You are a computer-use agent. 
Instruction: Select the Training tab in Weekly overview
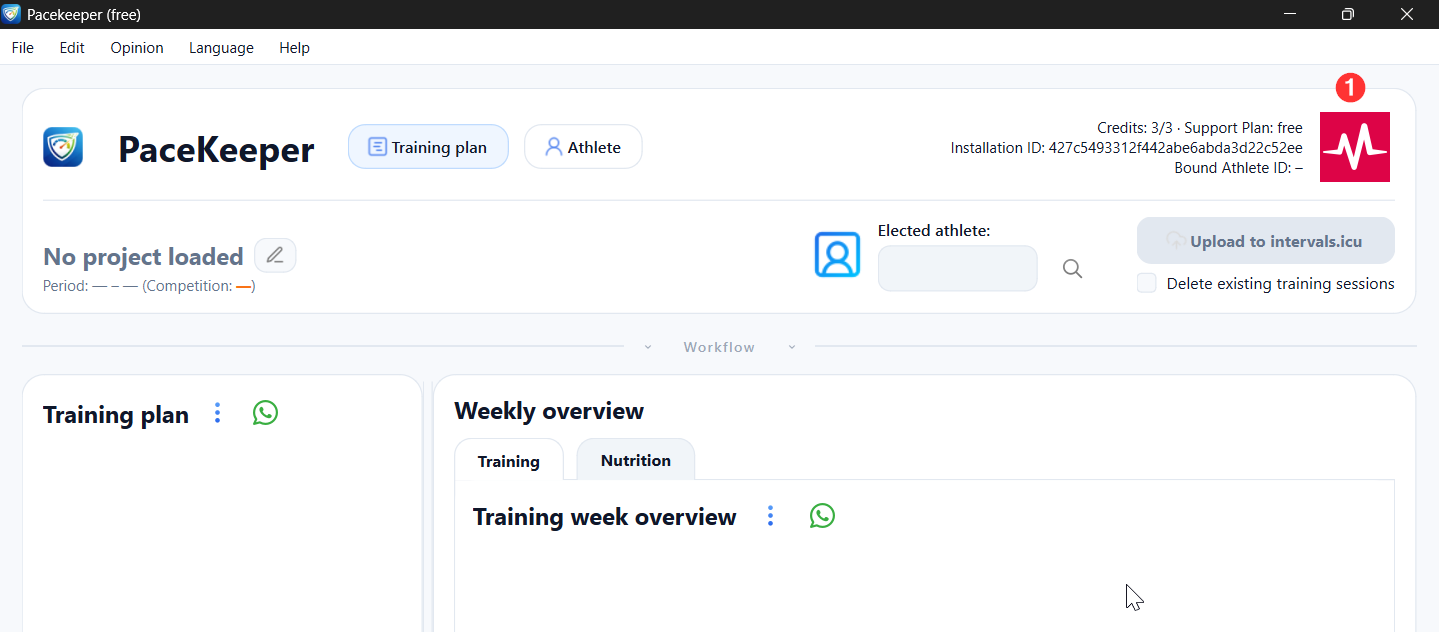508,461
